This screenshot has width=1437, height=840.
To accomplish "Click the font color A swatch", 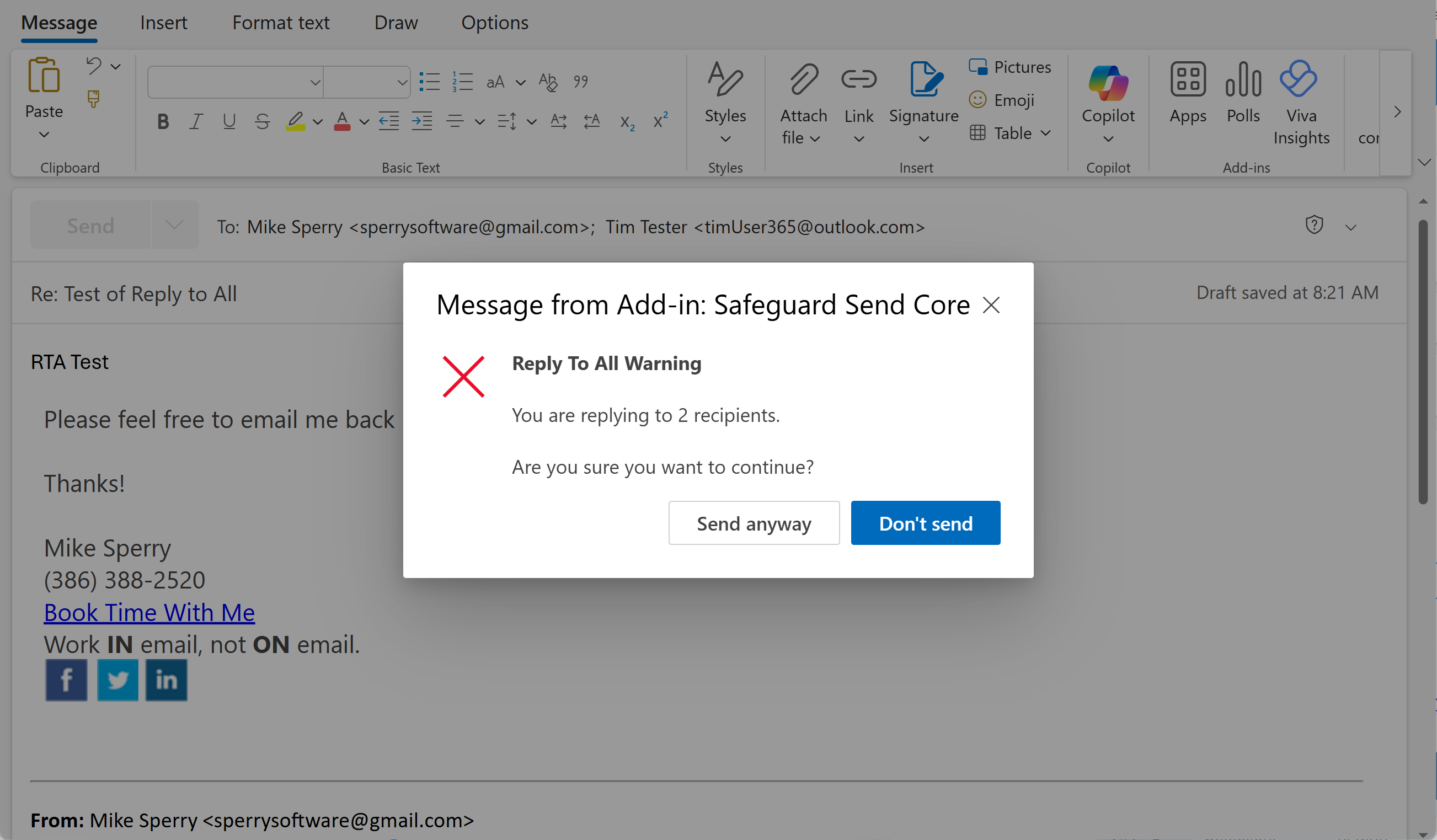I will [342, 121].
